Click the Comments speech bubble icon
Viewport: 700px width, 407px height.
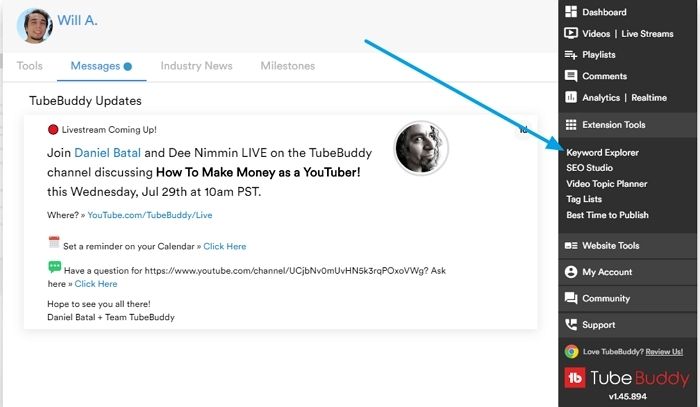coord(571,76)
